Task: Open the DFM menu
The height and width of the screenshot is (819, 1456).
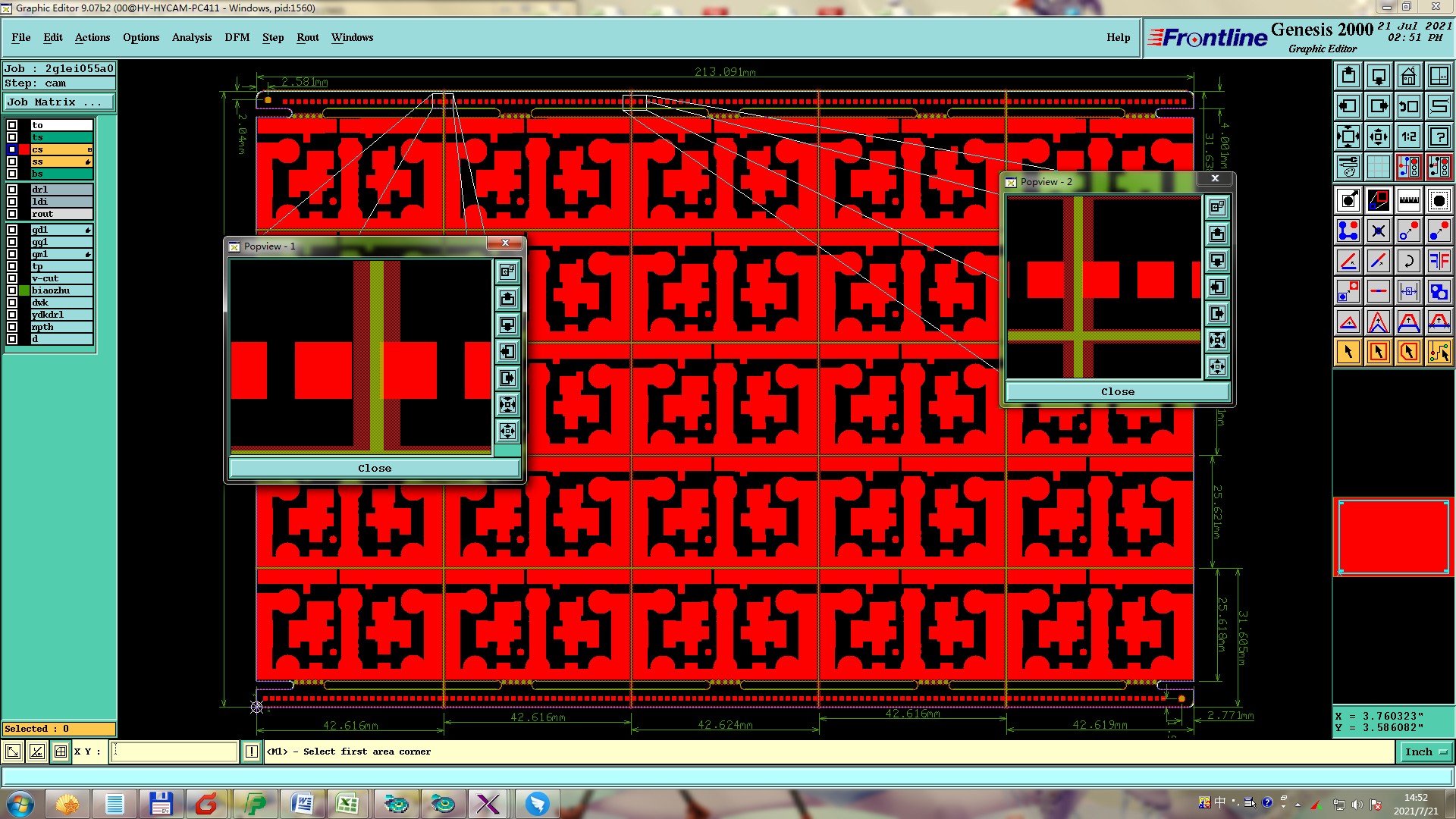Action: pyautogui.click(x=237, y=37)
